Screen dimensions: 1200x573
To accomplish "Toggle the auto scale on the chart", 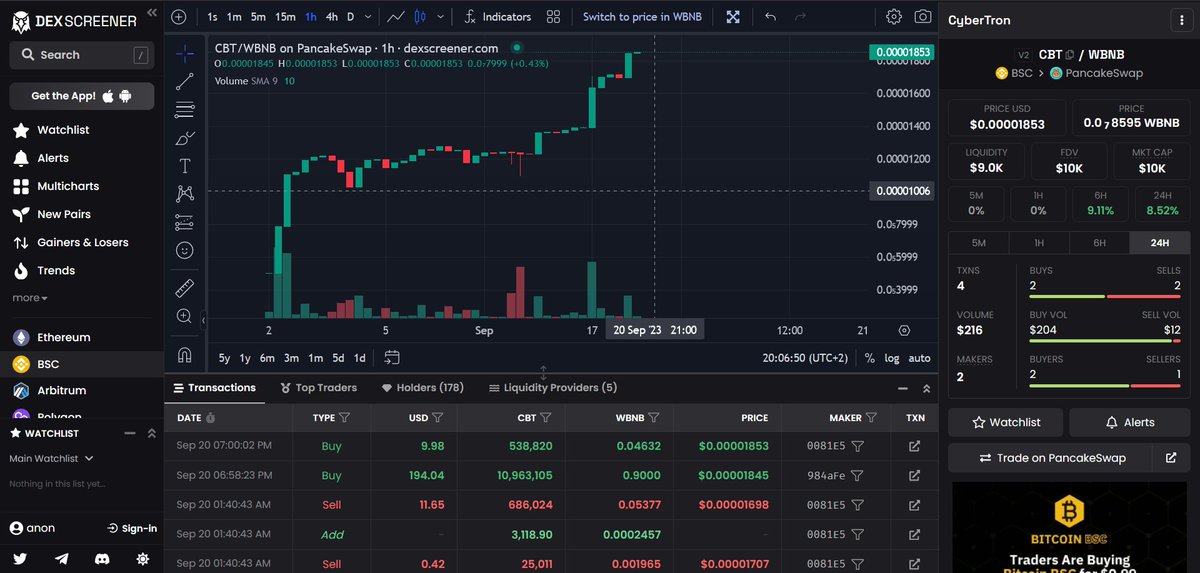I will (919, 358).
